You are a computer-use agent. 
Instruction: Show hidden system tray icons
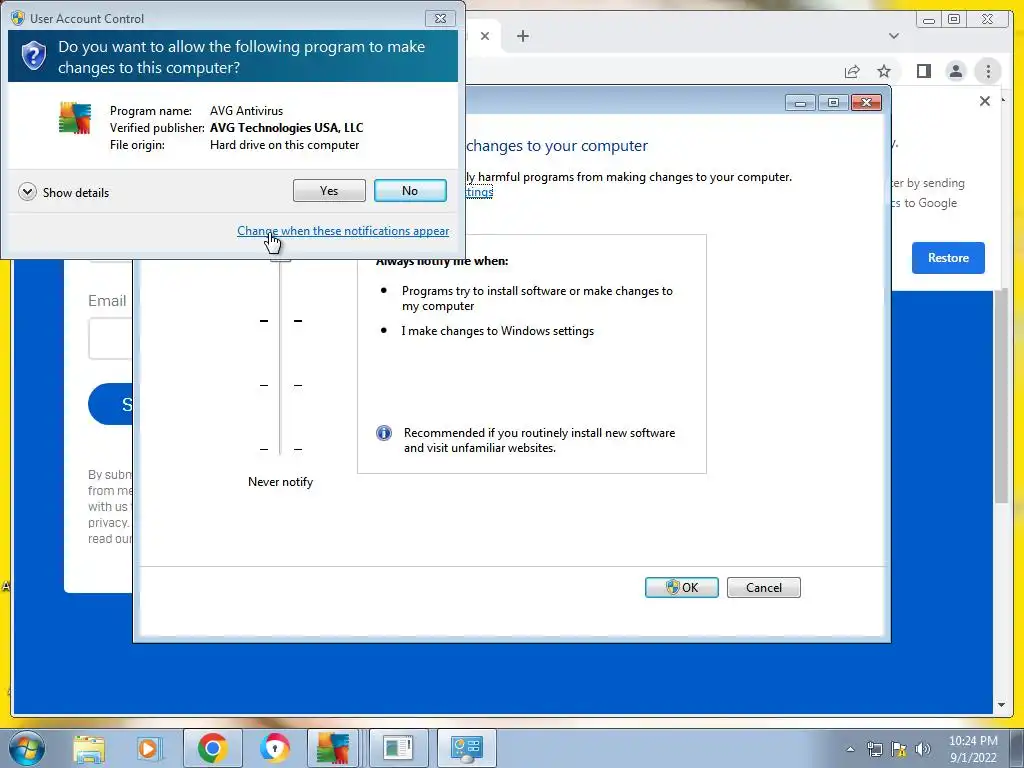(850, 749)
